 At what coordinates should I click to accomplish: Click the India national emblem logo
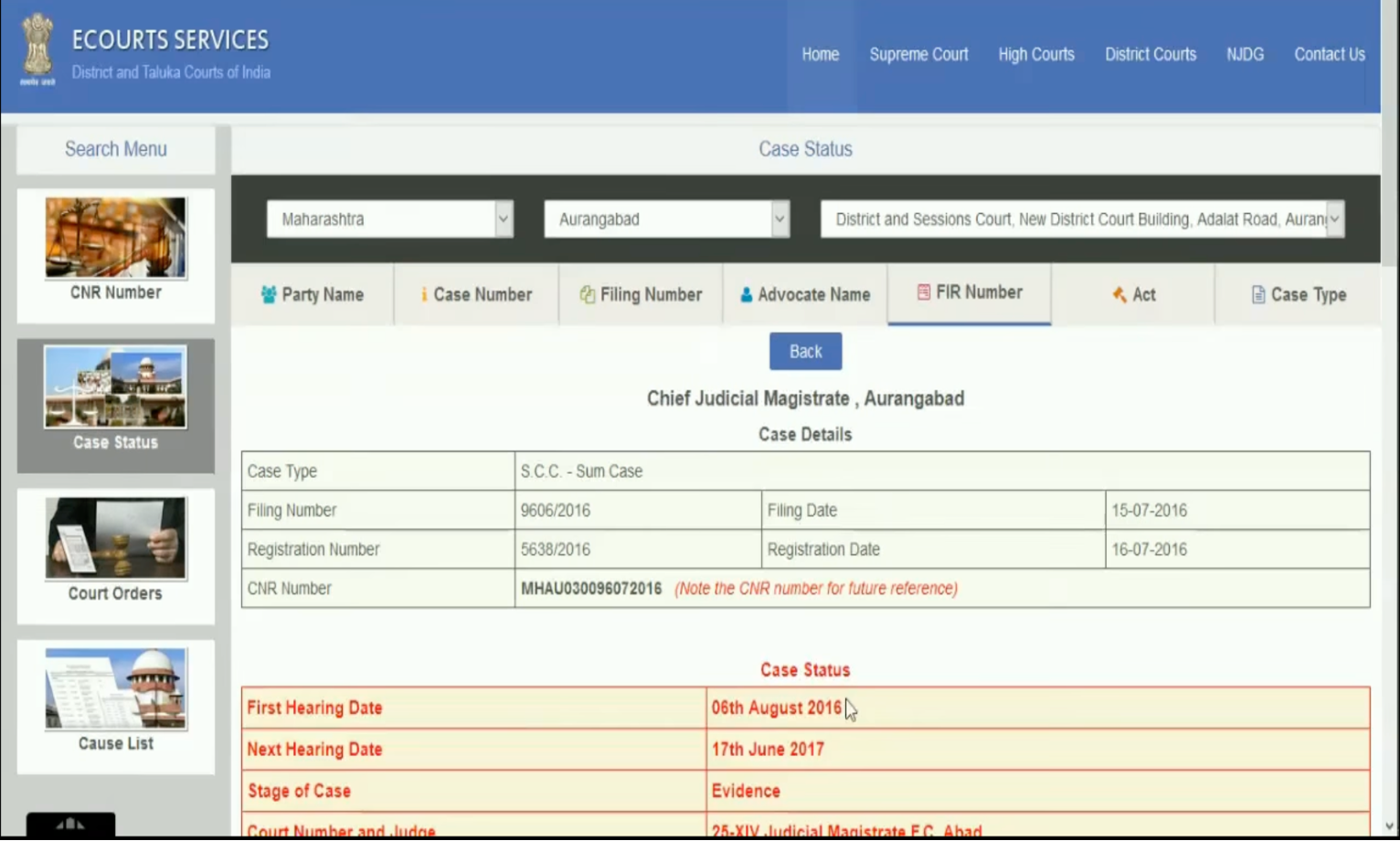[x=37, y=48]
